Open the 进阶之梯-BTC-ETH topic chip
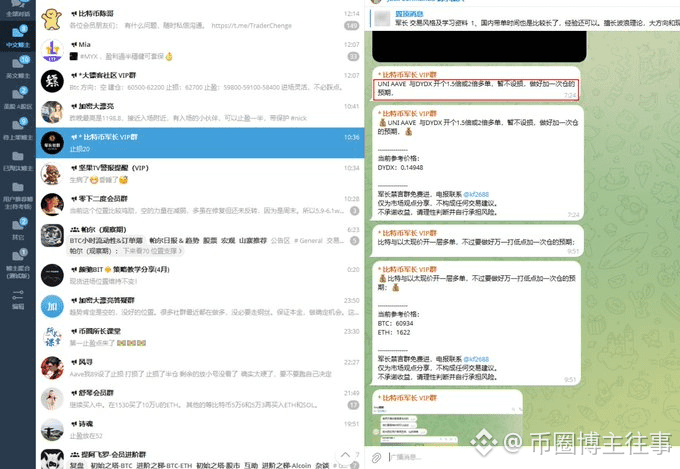Screen dimensions: 680x469 [x=164, y=465]
